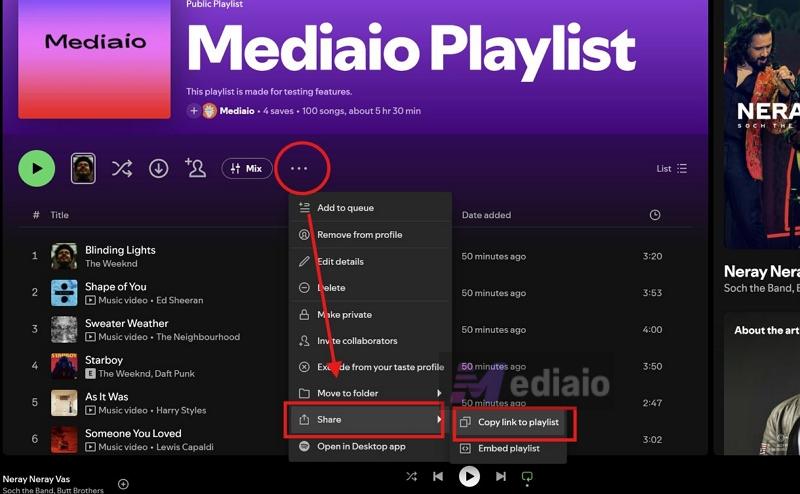
Task: Play the Mediaio Playlist with green button
Action: [37, 168]
